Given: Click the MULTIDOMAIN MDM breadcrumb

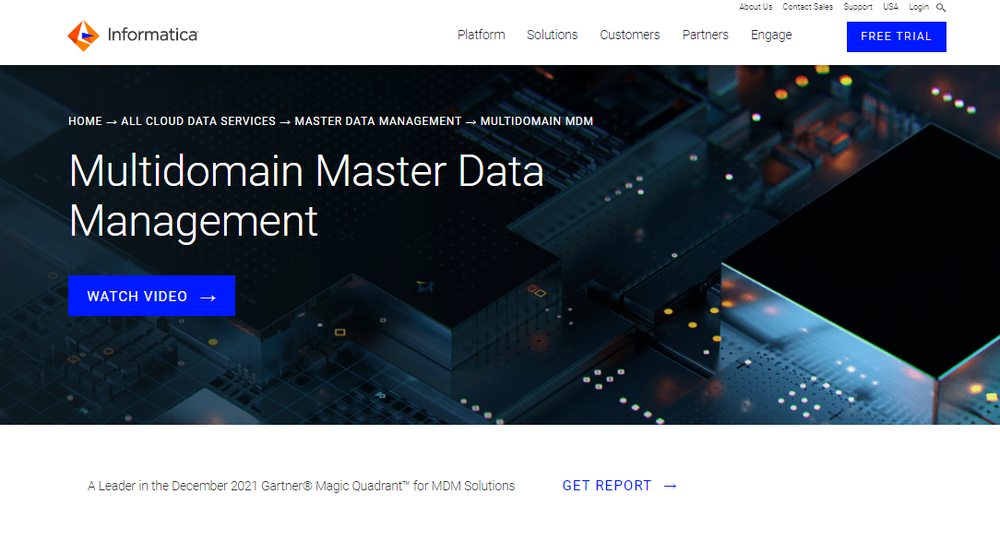Looking at the screenshot, I should (x=536, y=121).
